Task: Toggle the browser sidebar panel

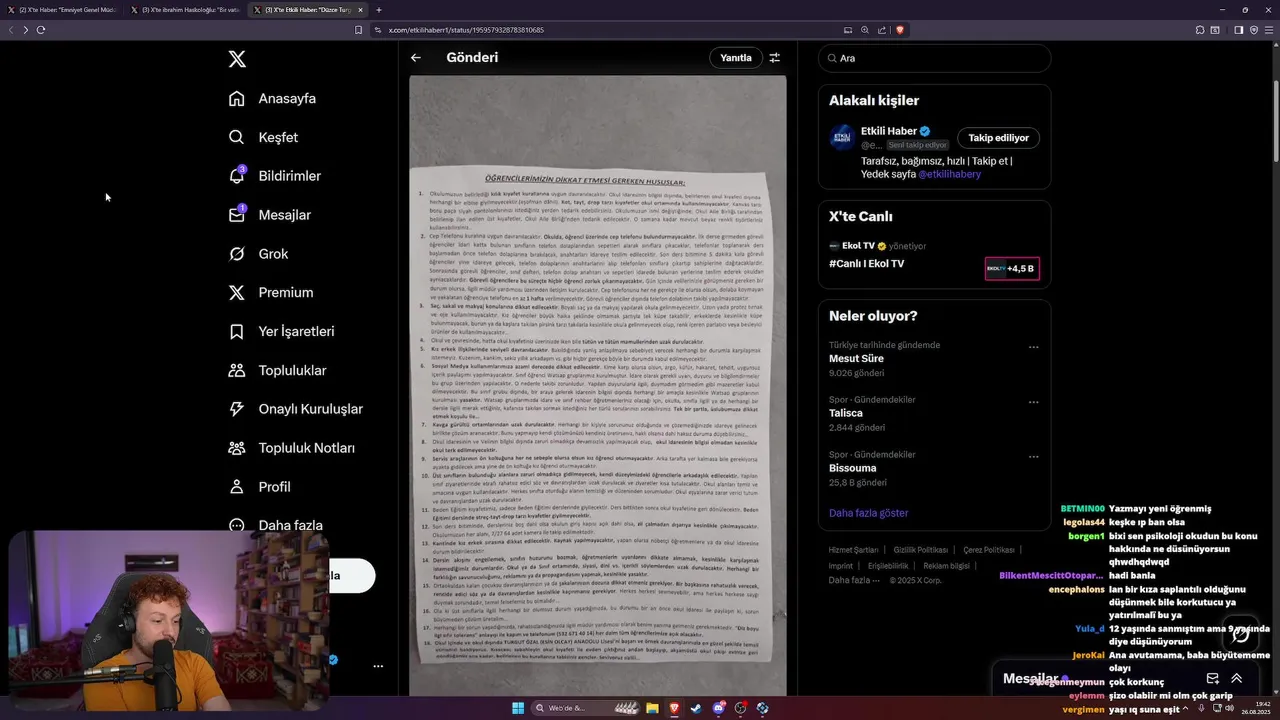Action: [1238, 30]
